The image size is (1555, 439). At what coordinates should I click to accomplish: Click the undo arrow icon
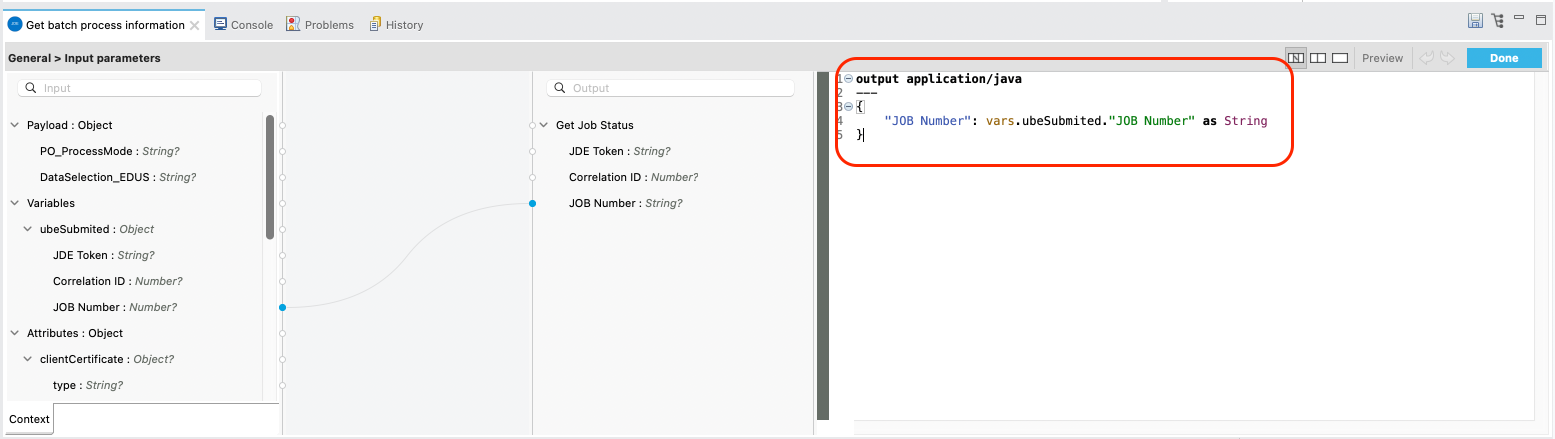(x=1426, y=58)
